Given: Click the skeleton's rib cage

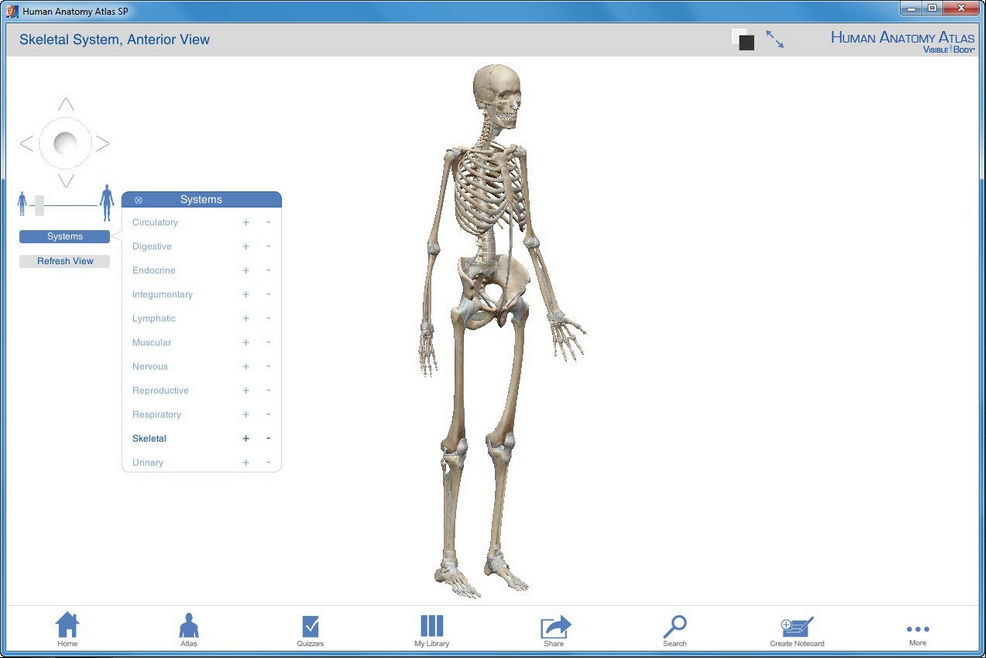Looking at the screenshot, I should point(490,189).
